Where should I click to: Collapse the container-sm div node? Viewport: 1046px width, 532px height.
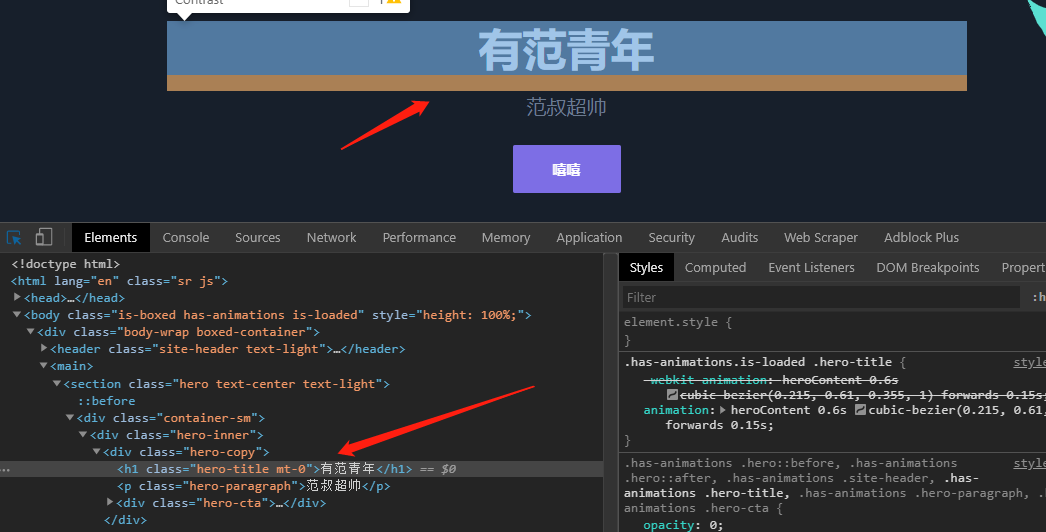point(69,418)
